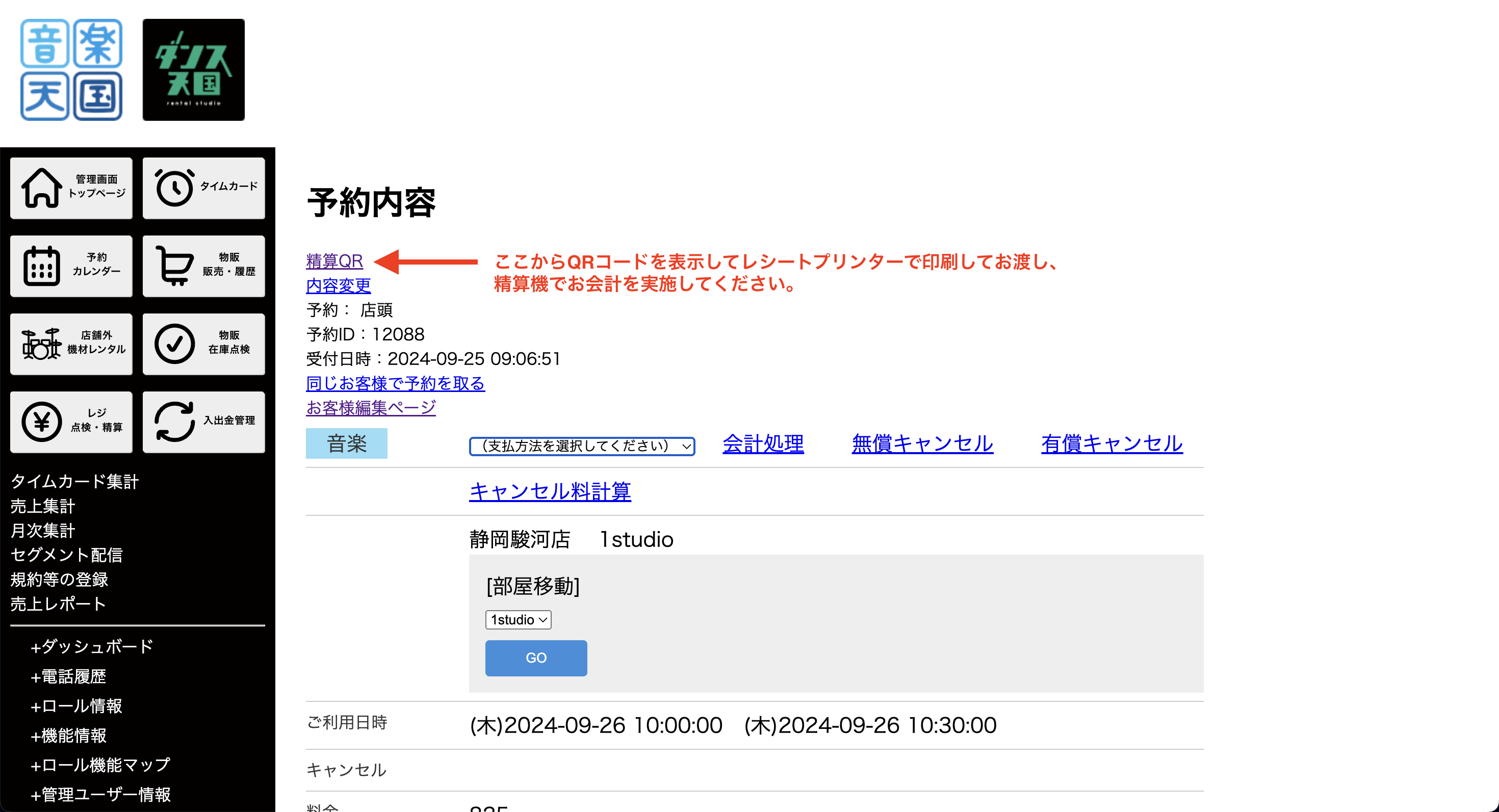Open 売上集計 in the sidebar menu

pyautogui.click(x=42, y=506)
